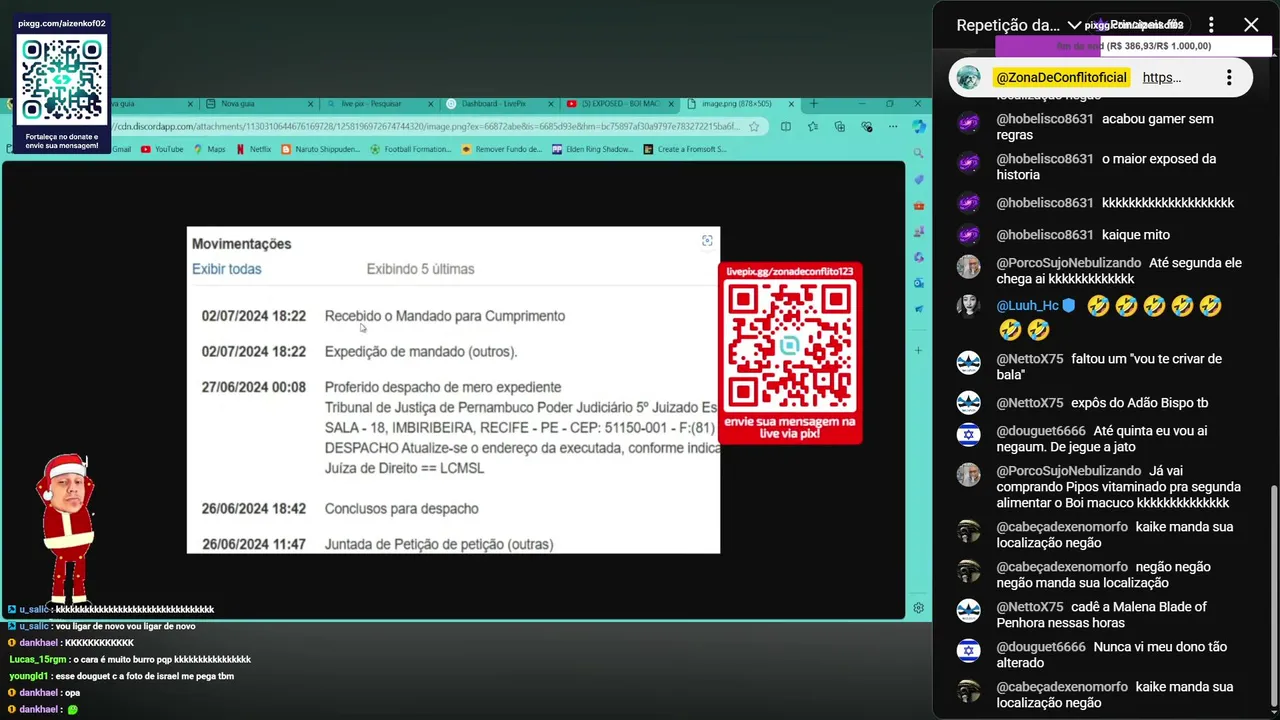The height and width of the screenshot is (720, 1280).
Task: Open the paper plane Drop sidebar icon
Action: [x=919, y=309]
